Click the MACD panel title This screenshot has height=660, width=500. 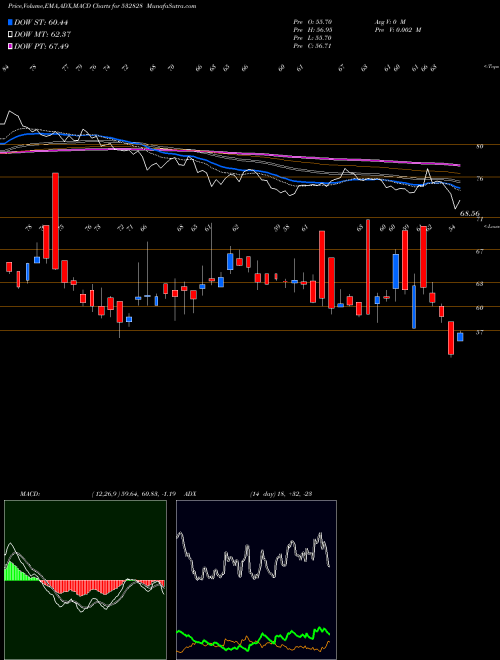pyautogui.click(x=29, y=494)
